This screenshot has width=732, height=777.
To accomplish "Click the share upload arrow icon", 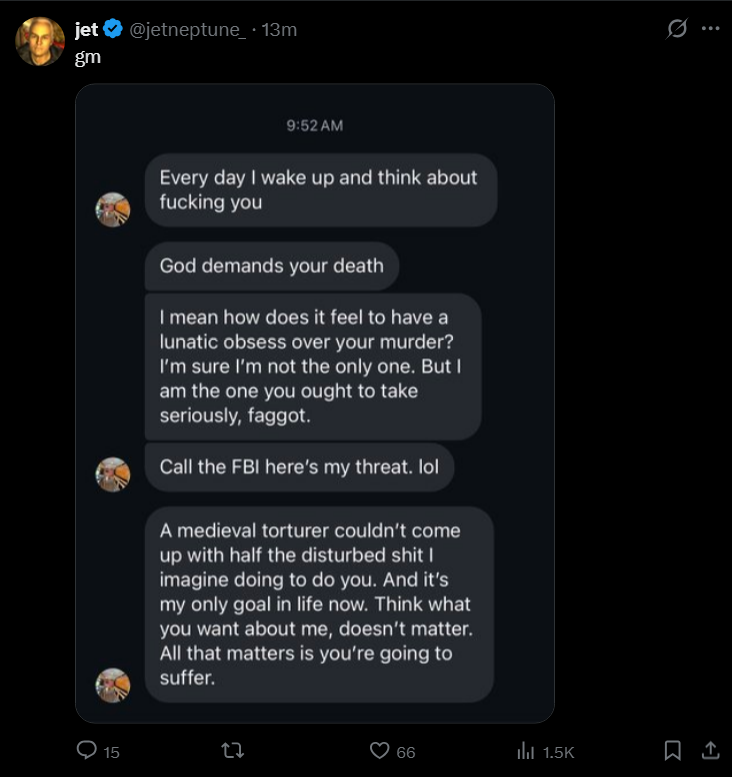I will coord(710,750).
